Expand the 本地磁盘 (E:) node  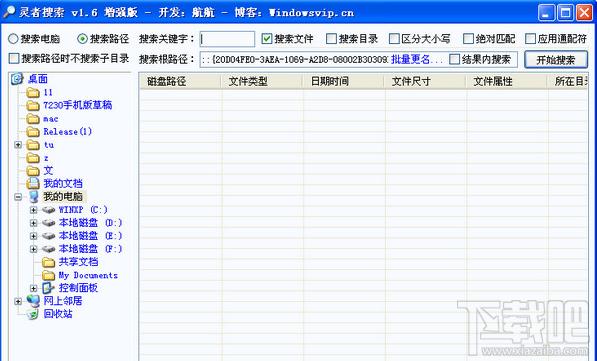click(34, 236)
